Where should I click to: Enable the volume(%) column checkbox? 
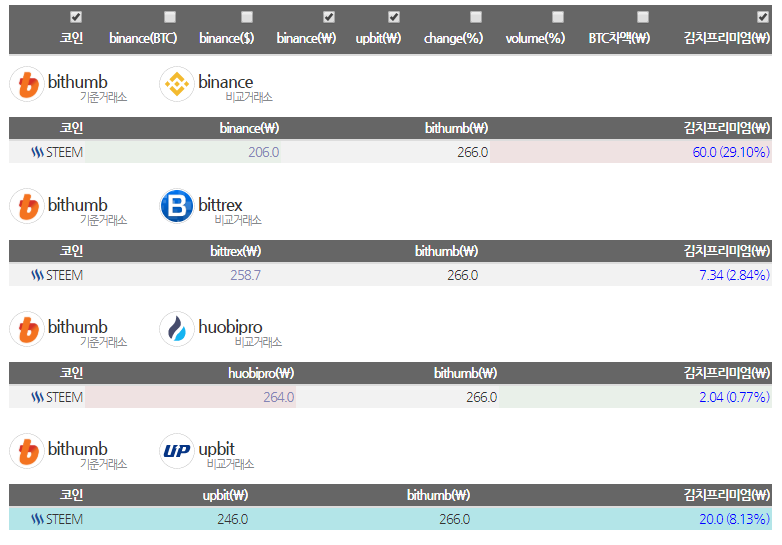(x=558, y=17)
